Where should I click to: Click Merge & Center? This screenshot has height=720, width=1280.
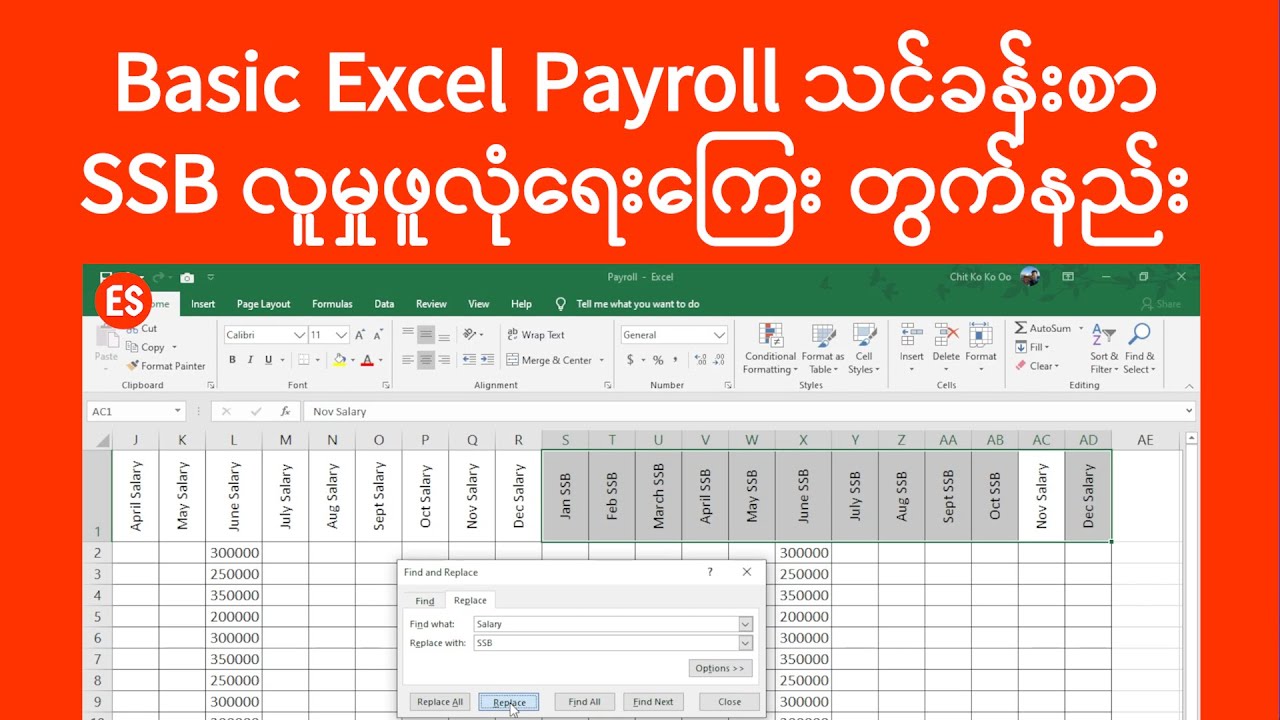(549, 360)
